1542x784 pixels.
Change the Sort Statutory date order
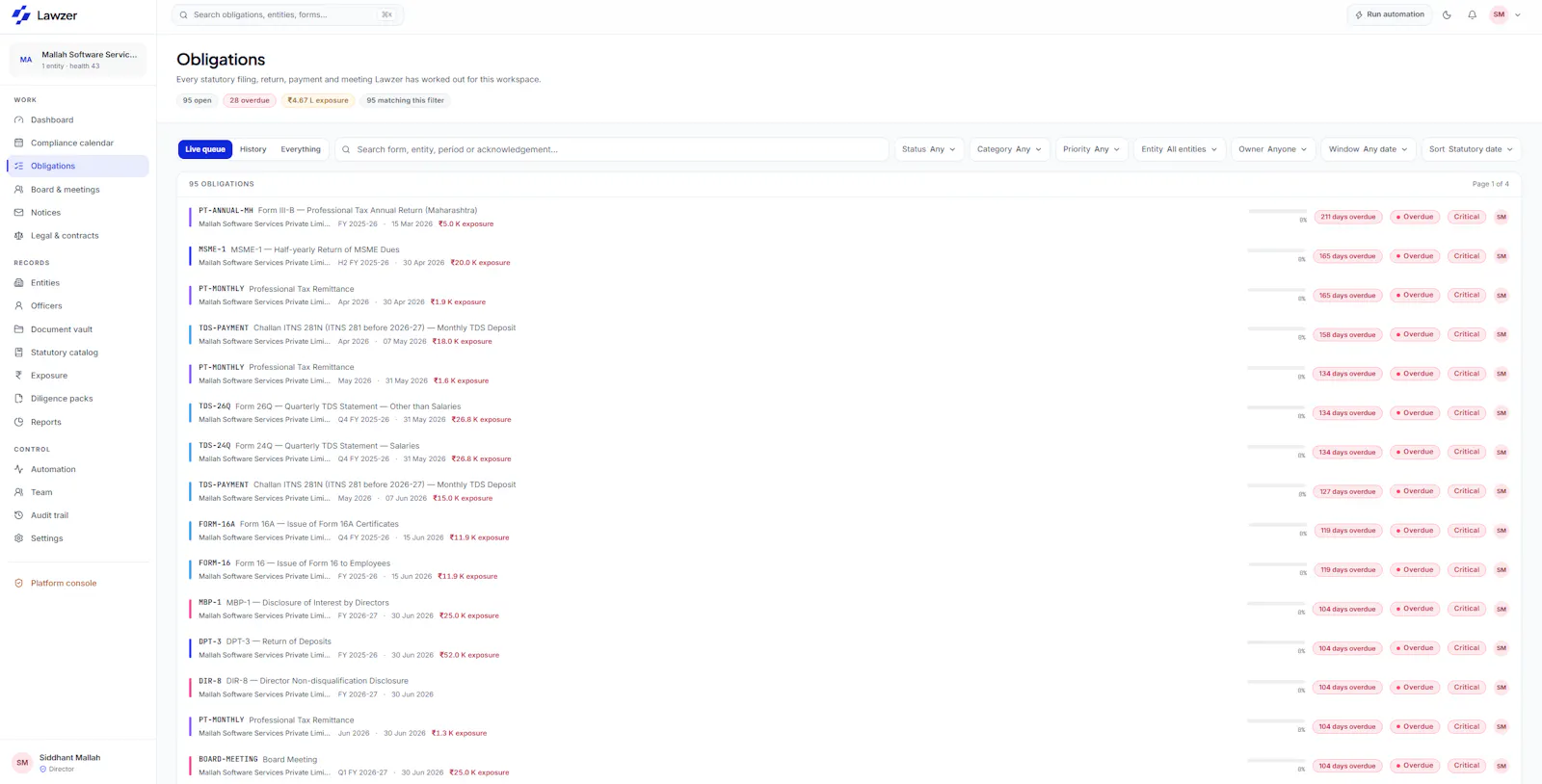click(x=1471, y=149)
